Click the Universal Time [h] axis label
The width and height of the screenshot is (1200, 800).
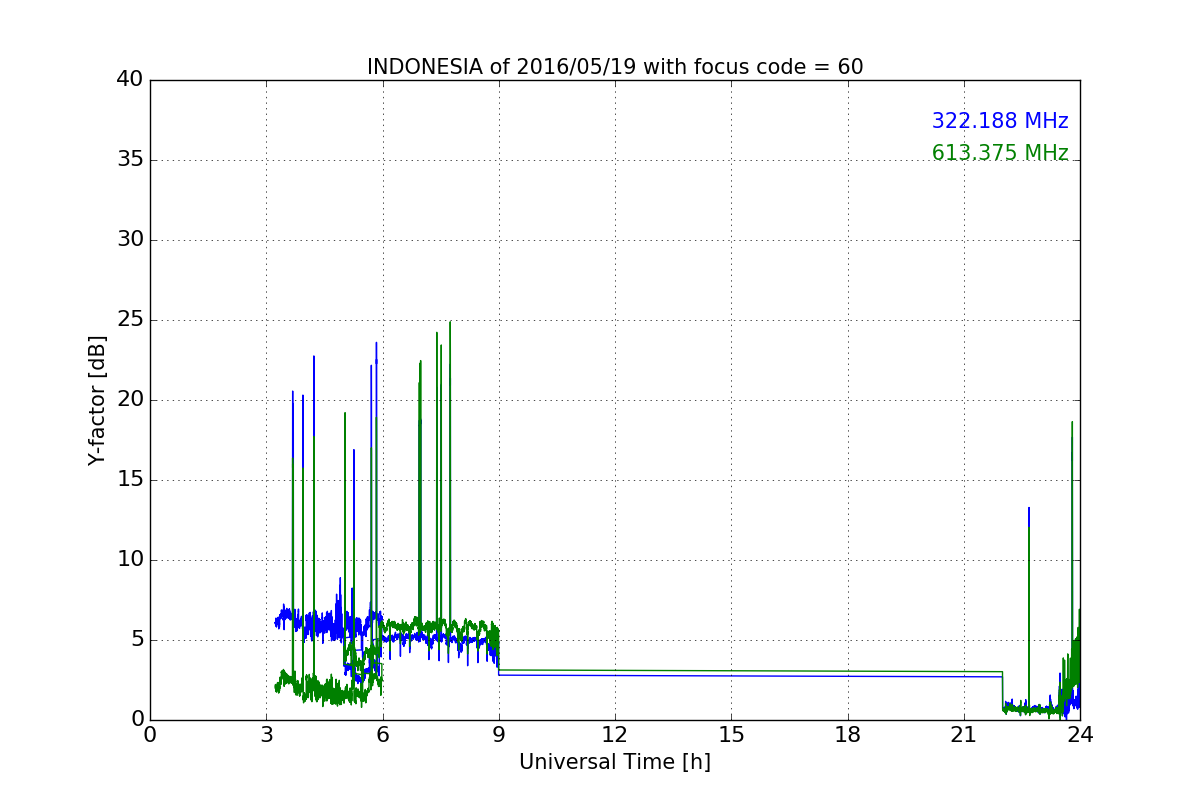click(x=615, y=762)
